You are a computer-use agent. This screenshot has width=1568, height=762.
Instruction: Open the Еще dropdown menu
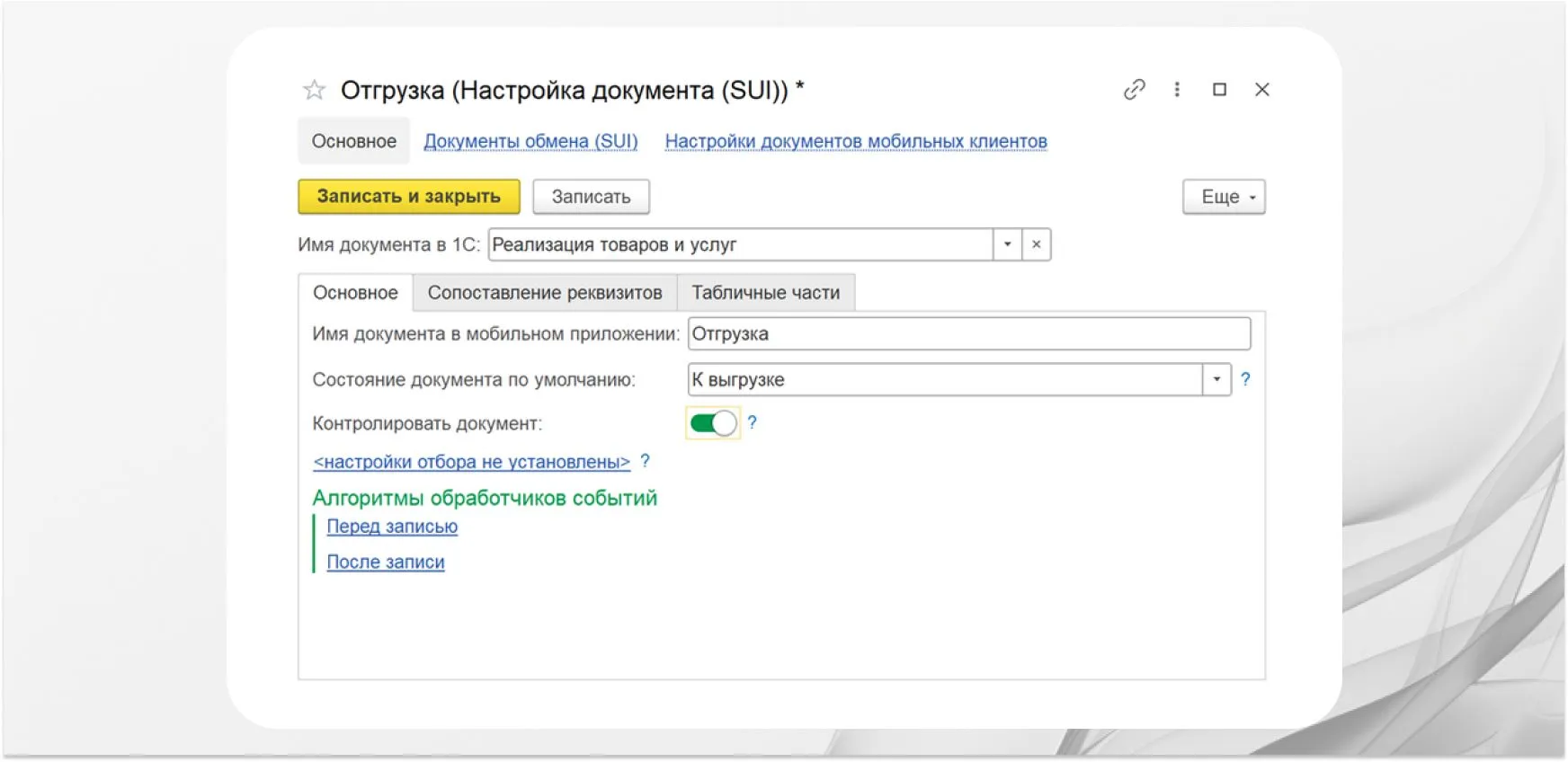(1224, 197)
